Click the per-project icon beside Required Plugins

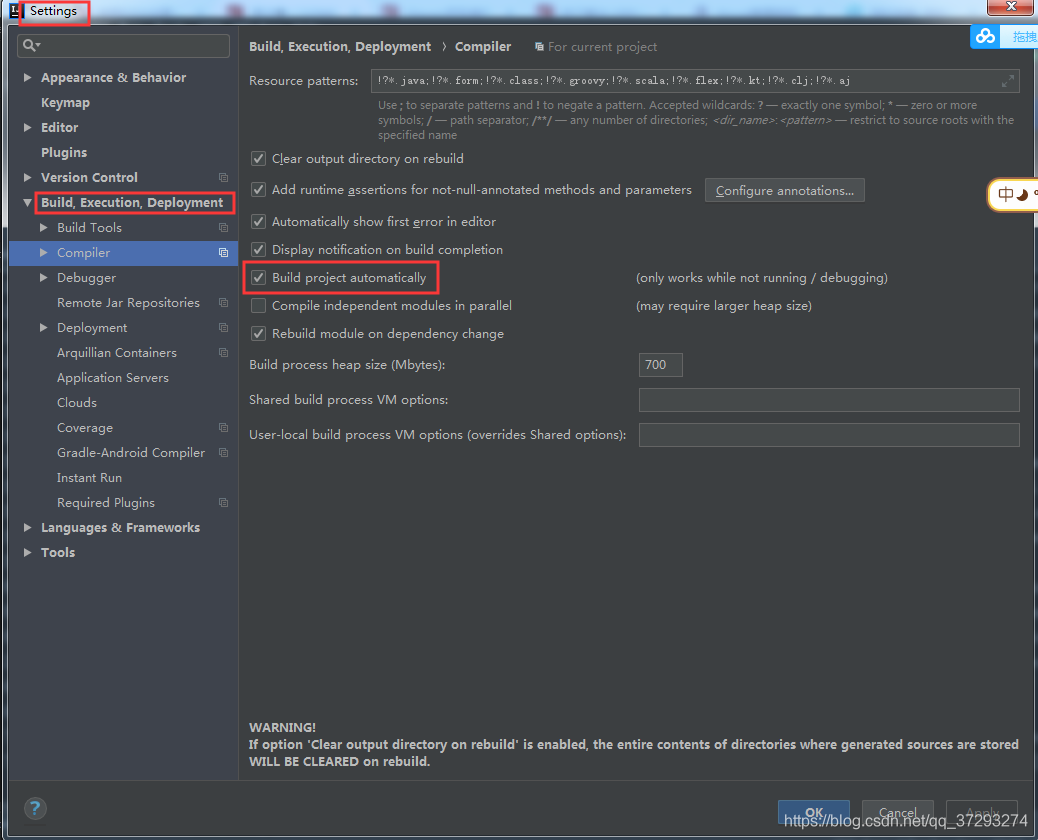224,502
